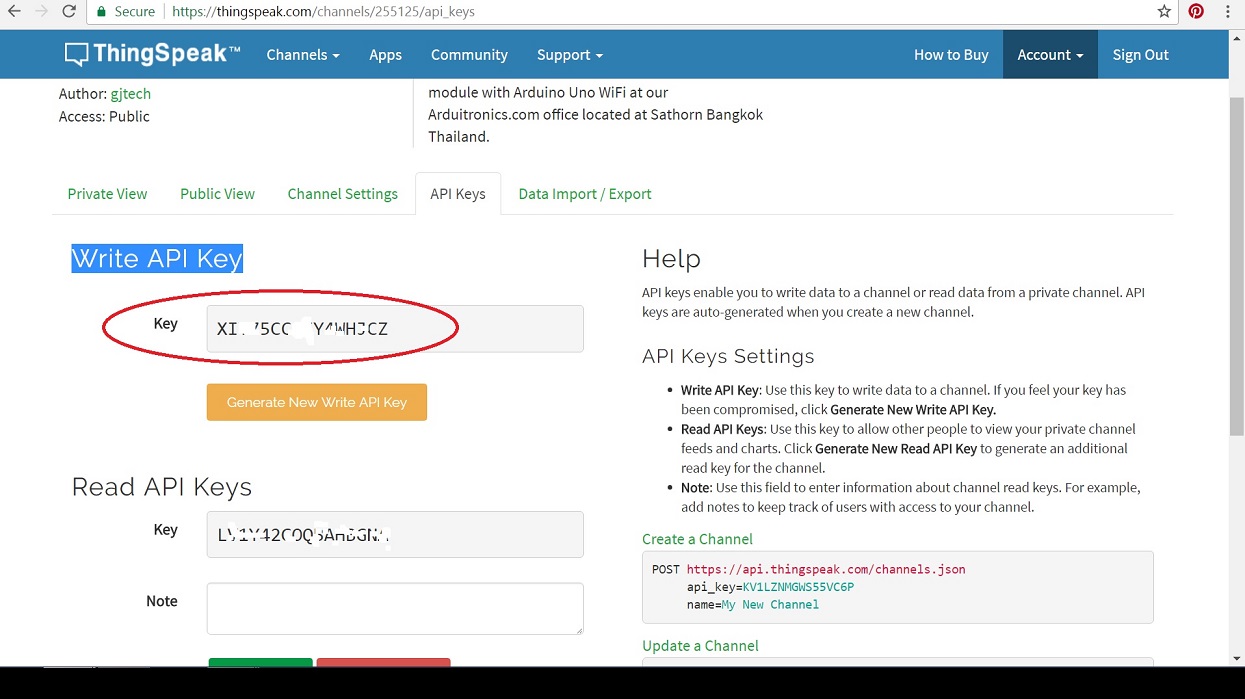
Task: Click the Generate New Write API Key button
Action: tap(317, 402)
